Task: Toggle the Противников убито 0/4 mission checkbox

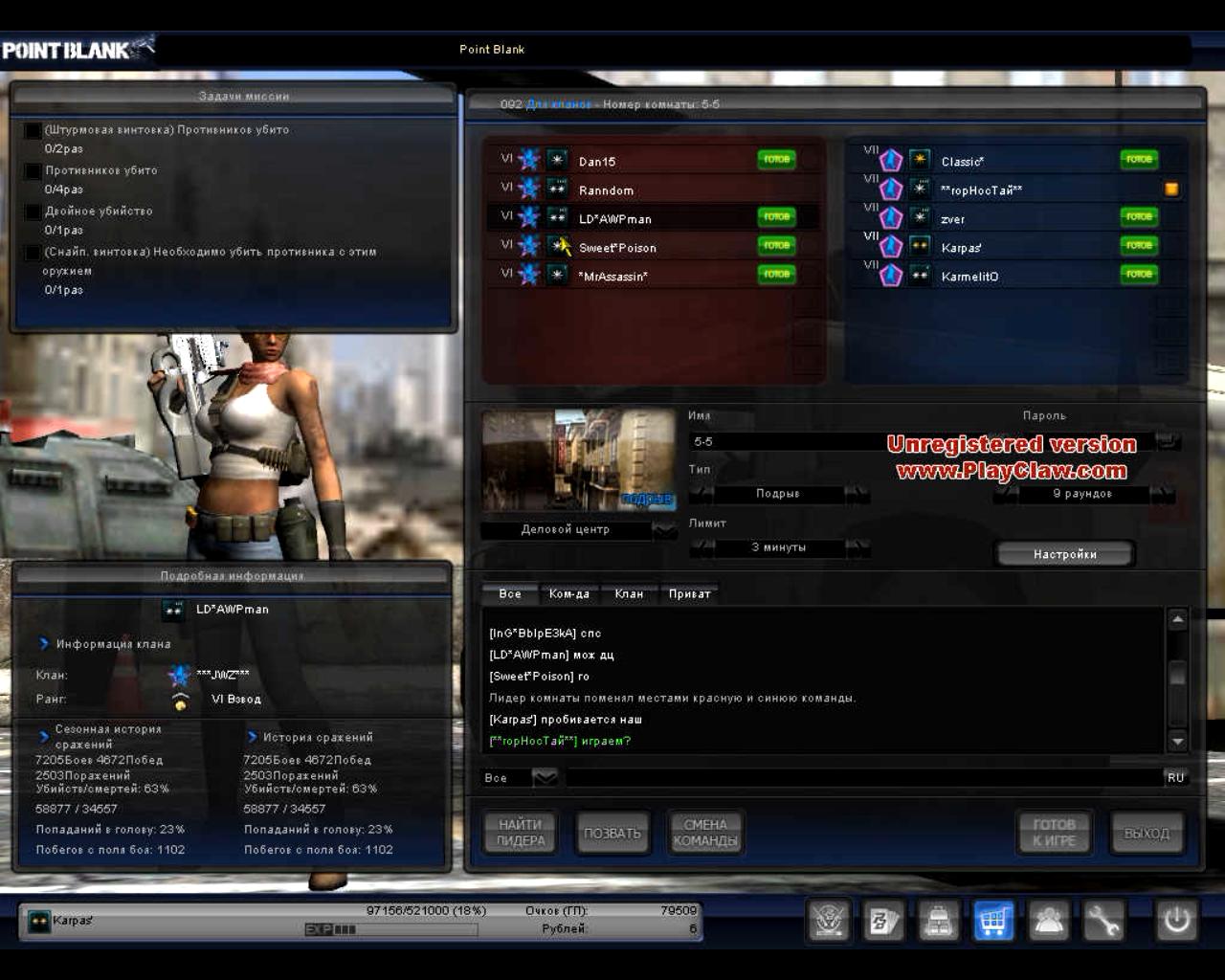Action: 33,171
